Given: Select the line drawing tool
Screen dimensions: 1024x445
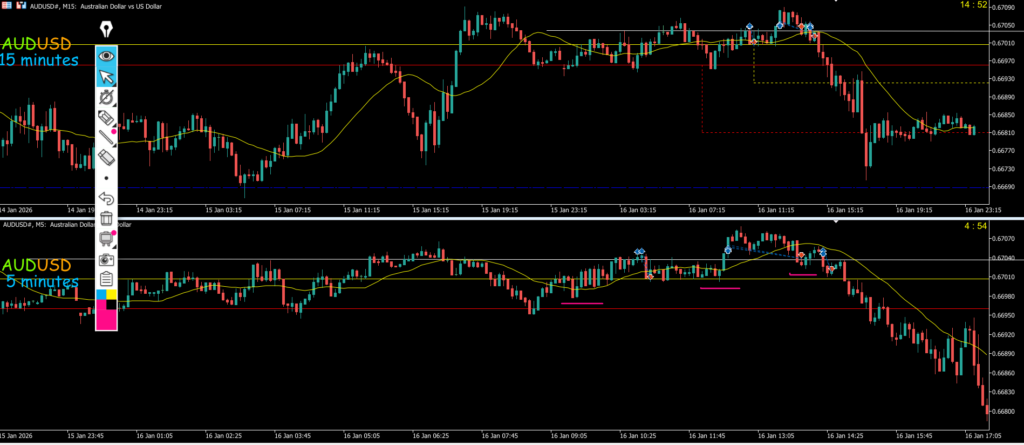Looking at the screenshot, I should (107, 138).
